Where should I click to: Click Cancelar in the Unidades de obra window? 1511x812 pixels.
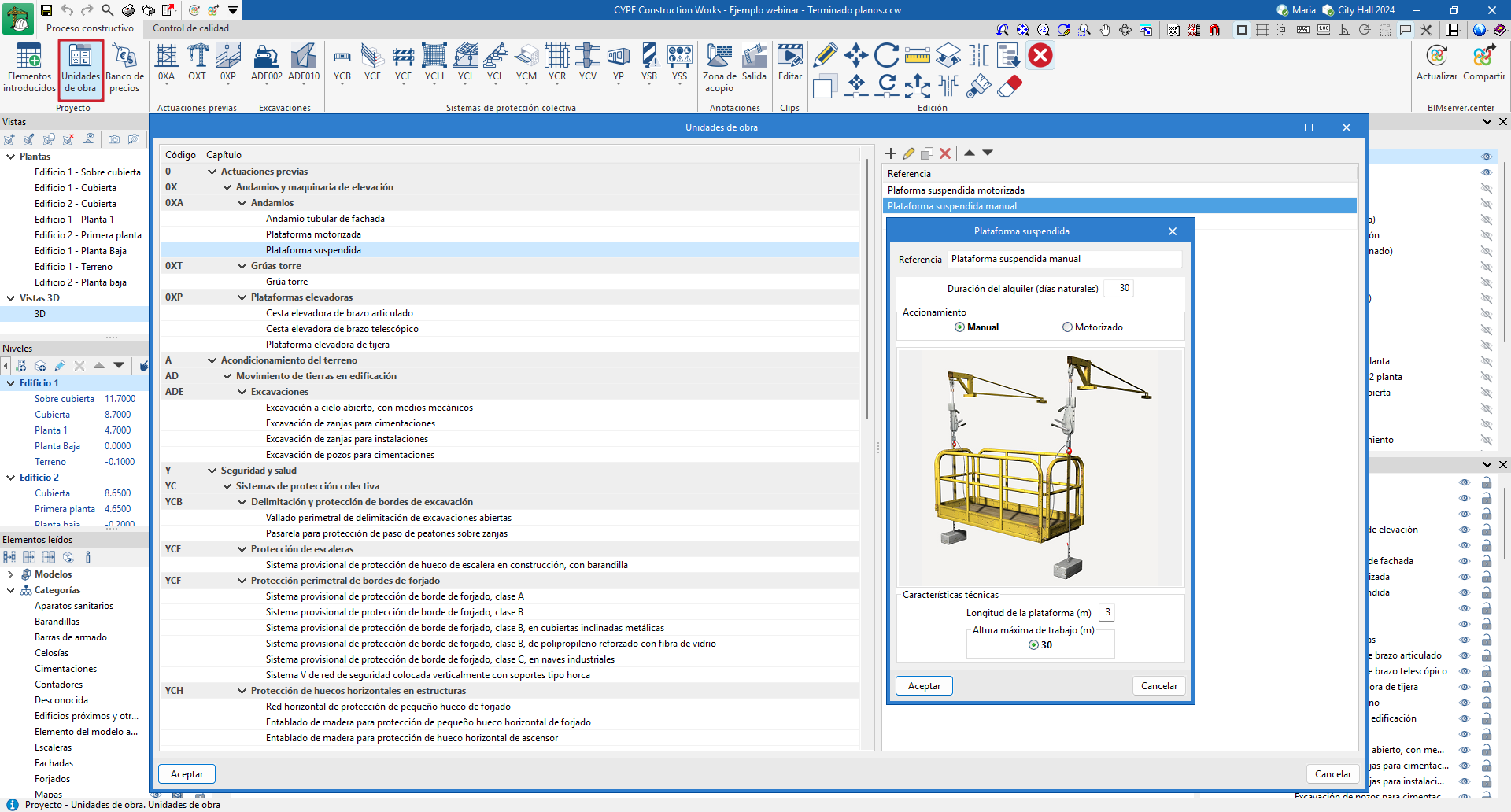1332,774
